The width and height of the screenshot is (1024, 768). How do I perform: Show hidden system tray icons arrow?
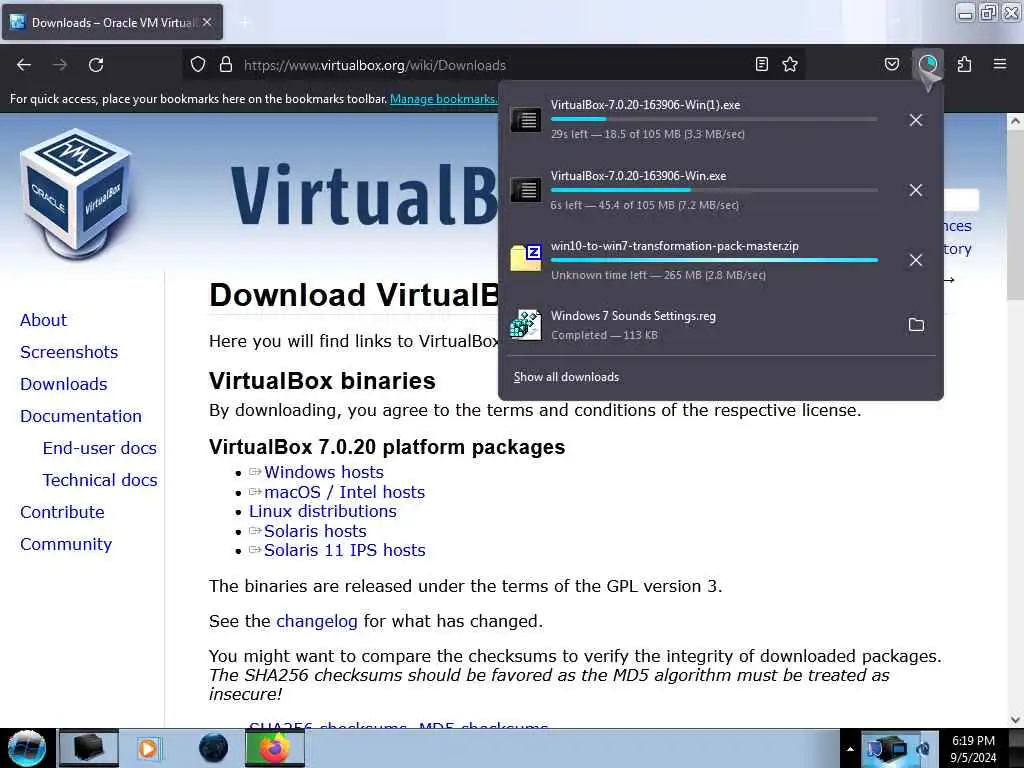pyautogui.click(x=850, y=749)
